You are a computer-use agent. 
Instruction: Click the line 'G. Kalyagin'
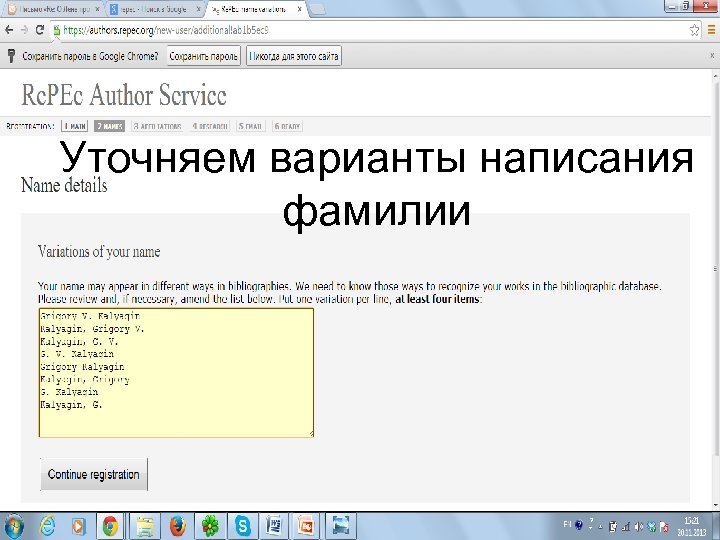click(69, 392)
